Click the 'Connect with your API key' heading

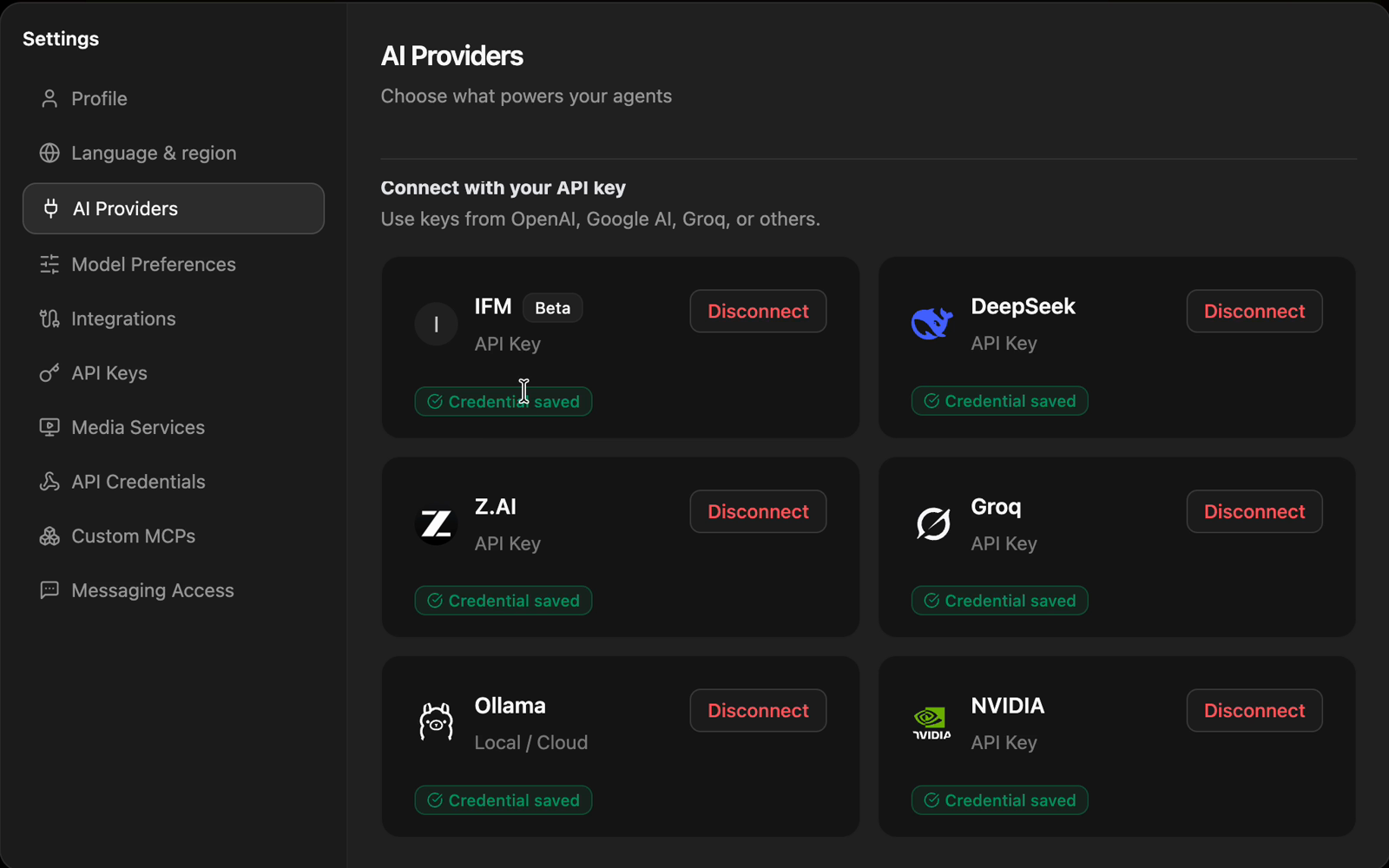click(x=504, y=187)
